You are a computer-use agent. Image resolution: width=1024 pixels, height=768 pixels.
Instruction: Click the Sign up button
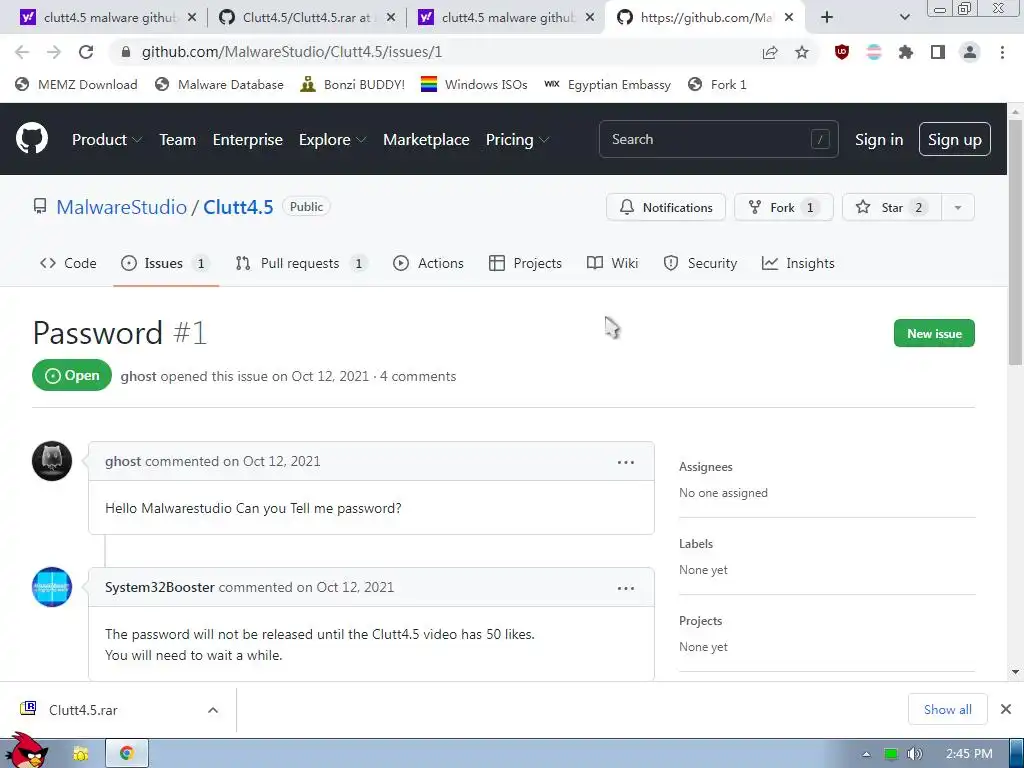[x=955, y=139]
